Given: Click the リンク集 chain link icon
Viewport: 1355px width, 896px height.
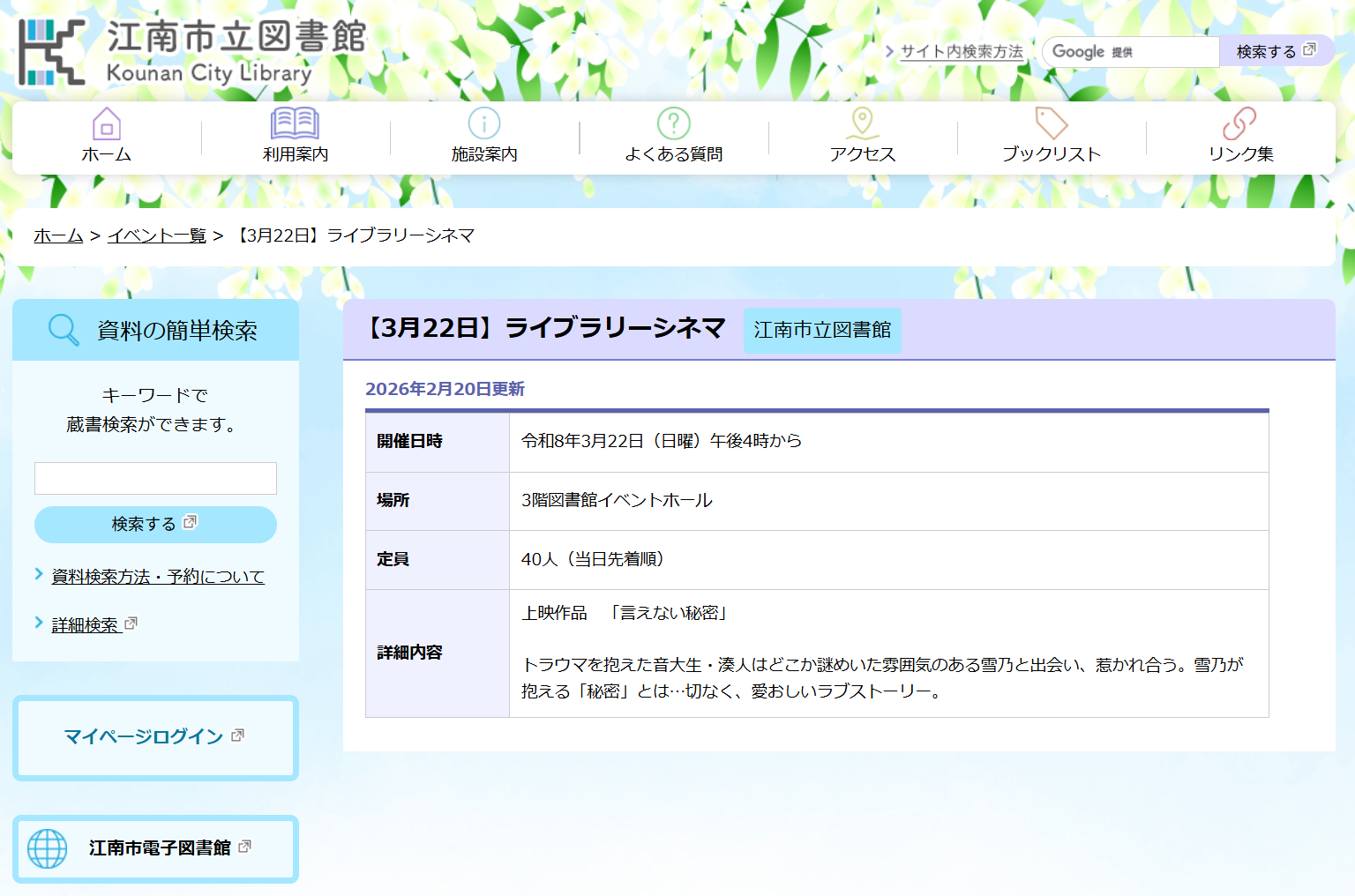Looking at the screenshot, I should coord(1239,123).
